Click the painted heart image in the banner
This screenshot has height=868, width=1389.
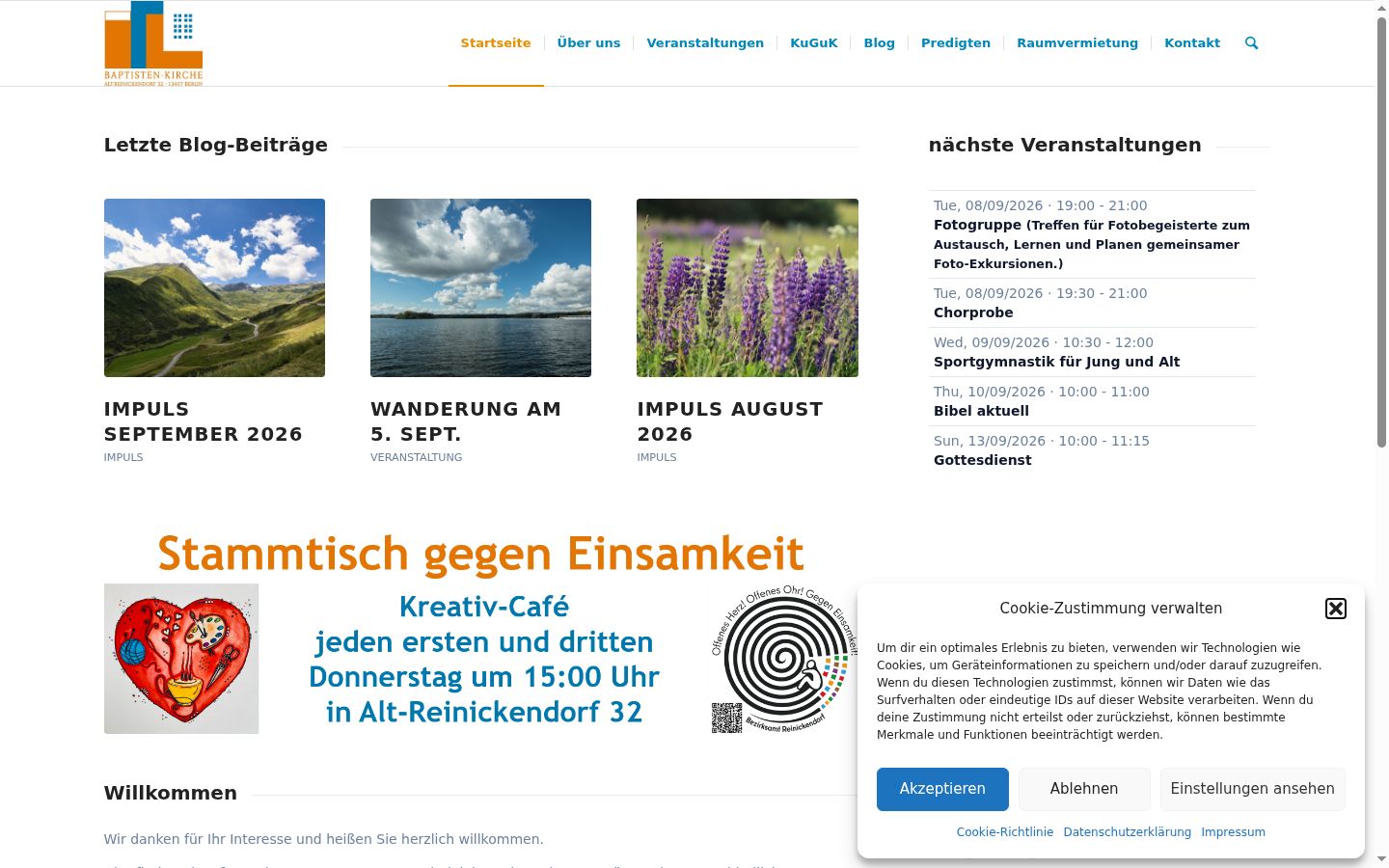tap(181, 659)
